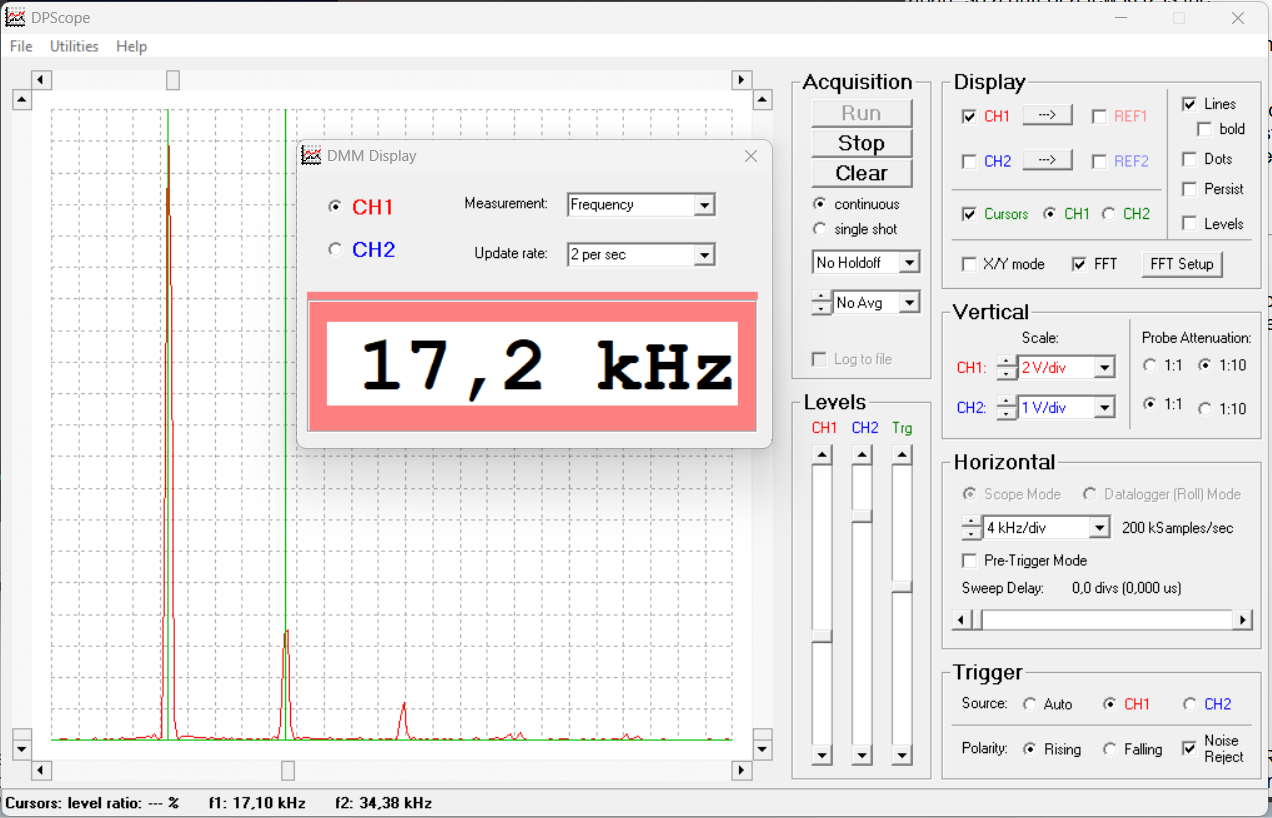Set trigger source to Auto
Screen dimensions: 1272x818
[x=1029, y=704]
